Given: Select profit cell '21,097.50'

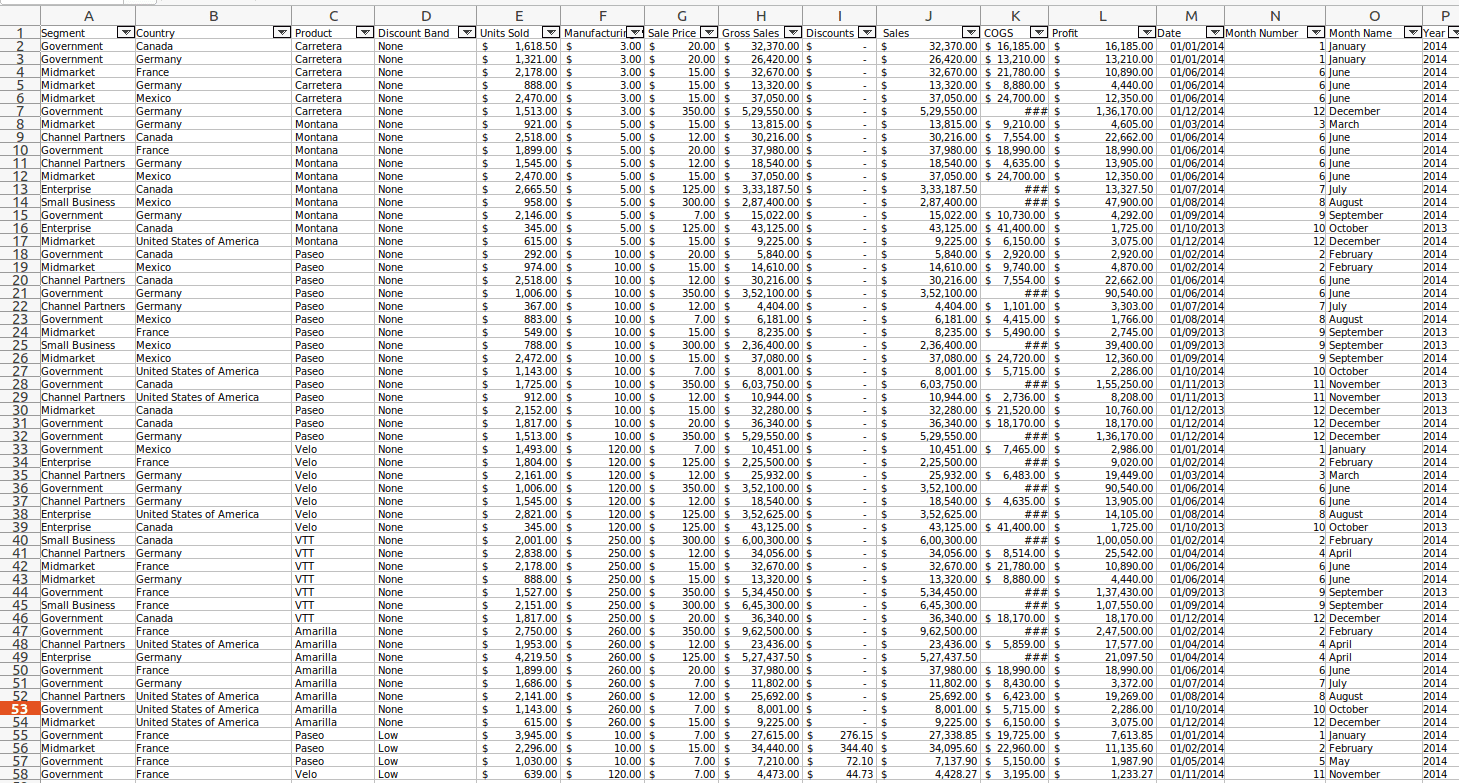Looking at the screenshot, I should [1103, 657].
